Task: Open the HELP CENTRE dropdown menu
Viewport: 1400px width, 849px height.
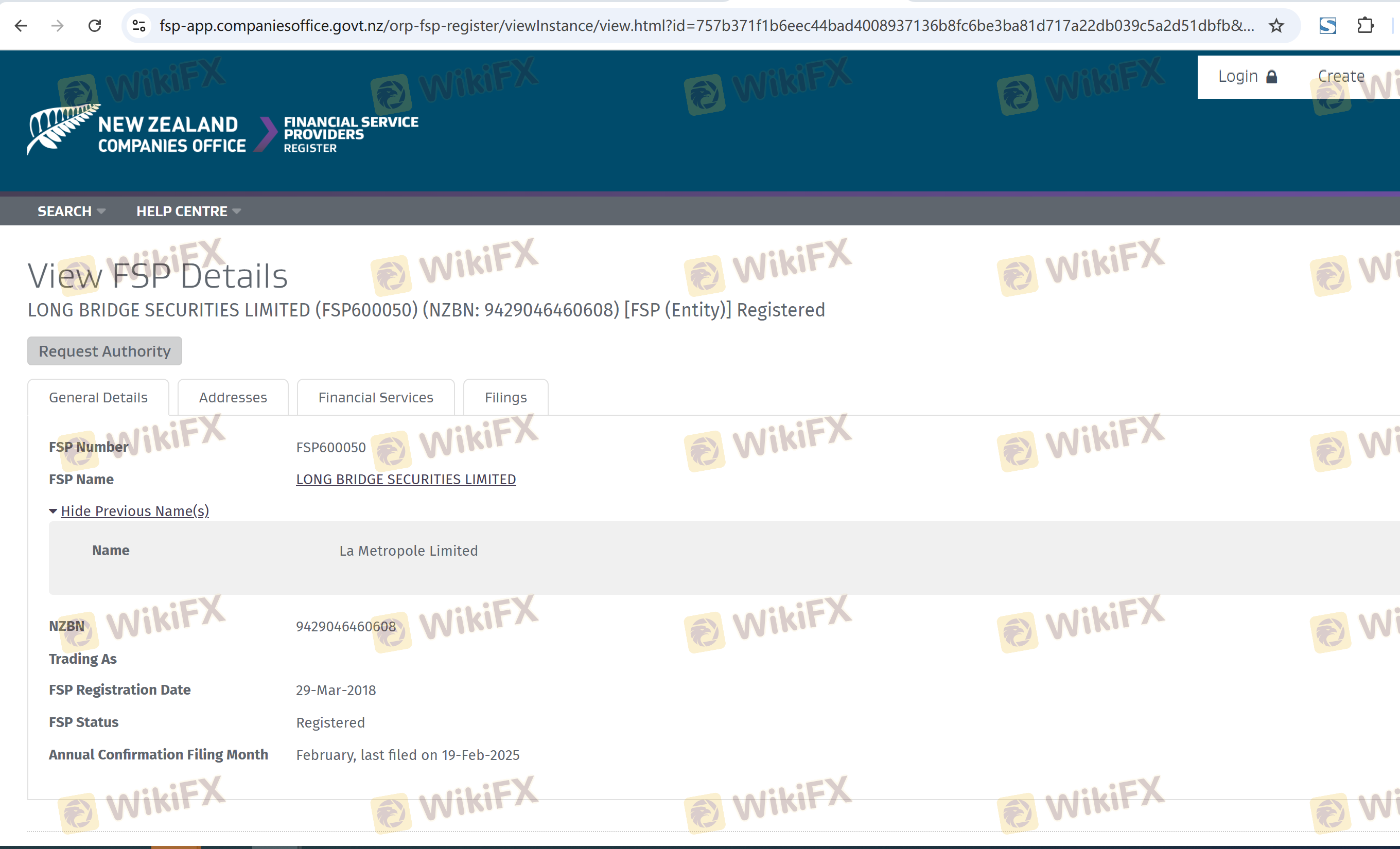Action: coord(188,211)
